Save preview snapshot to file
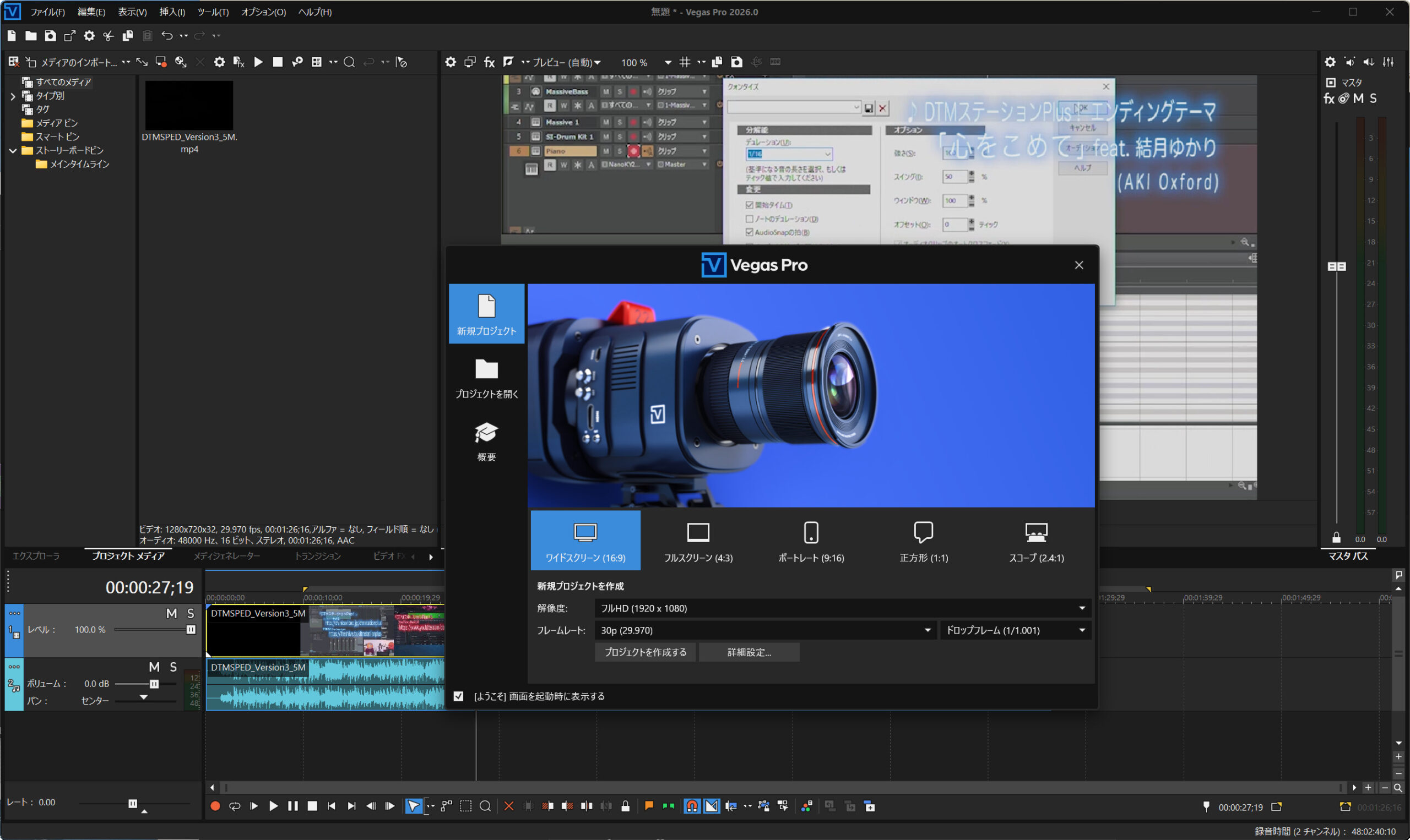Image resolution: width=1410 pixels, height=840 pixels. tap(737, 62)
